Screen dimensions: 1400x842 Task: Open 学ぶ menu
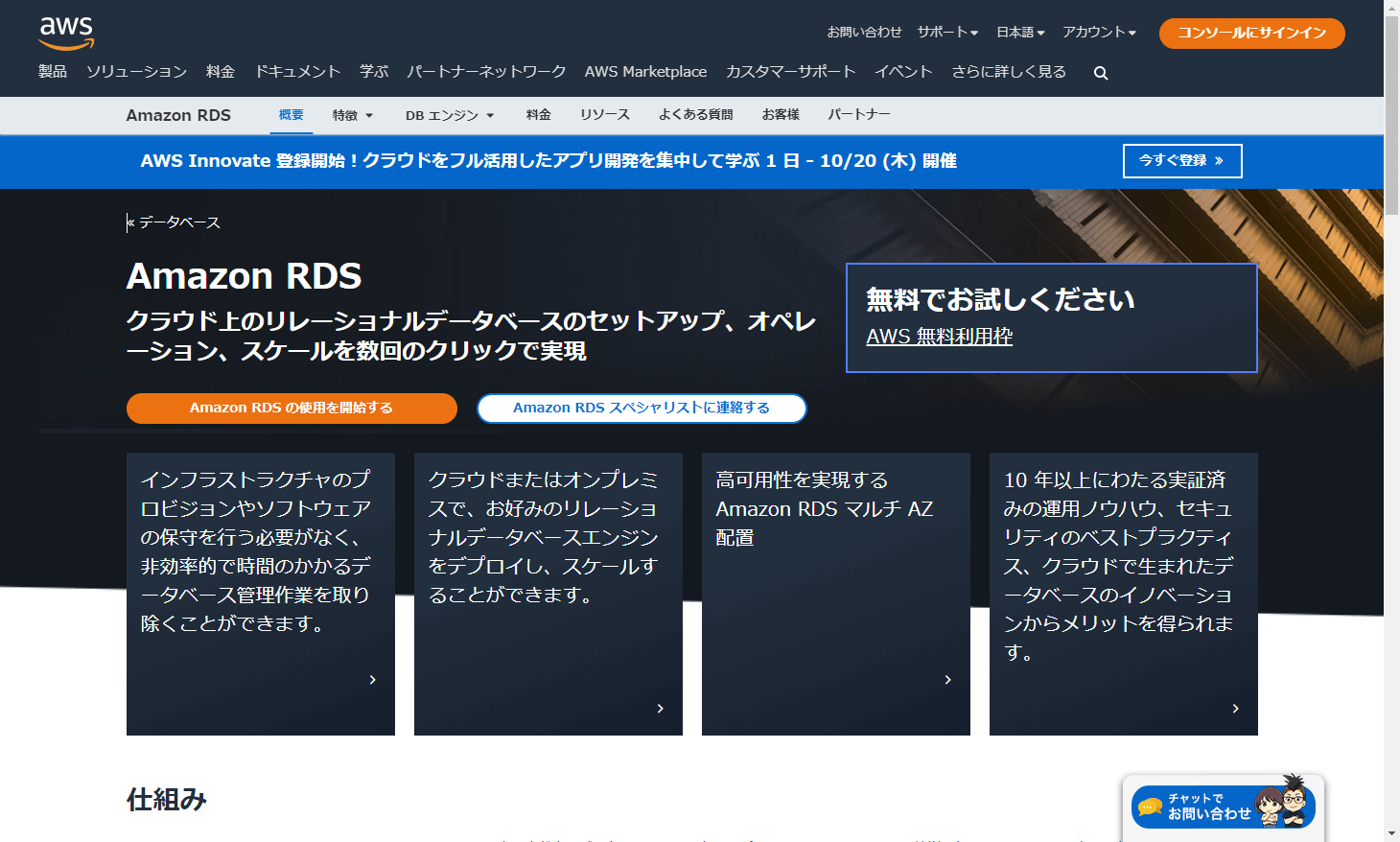[x=374, y=72]
